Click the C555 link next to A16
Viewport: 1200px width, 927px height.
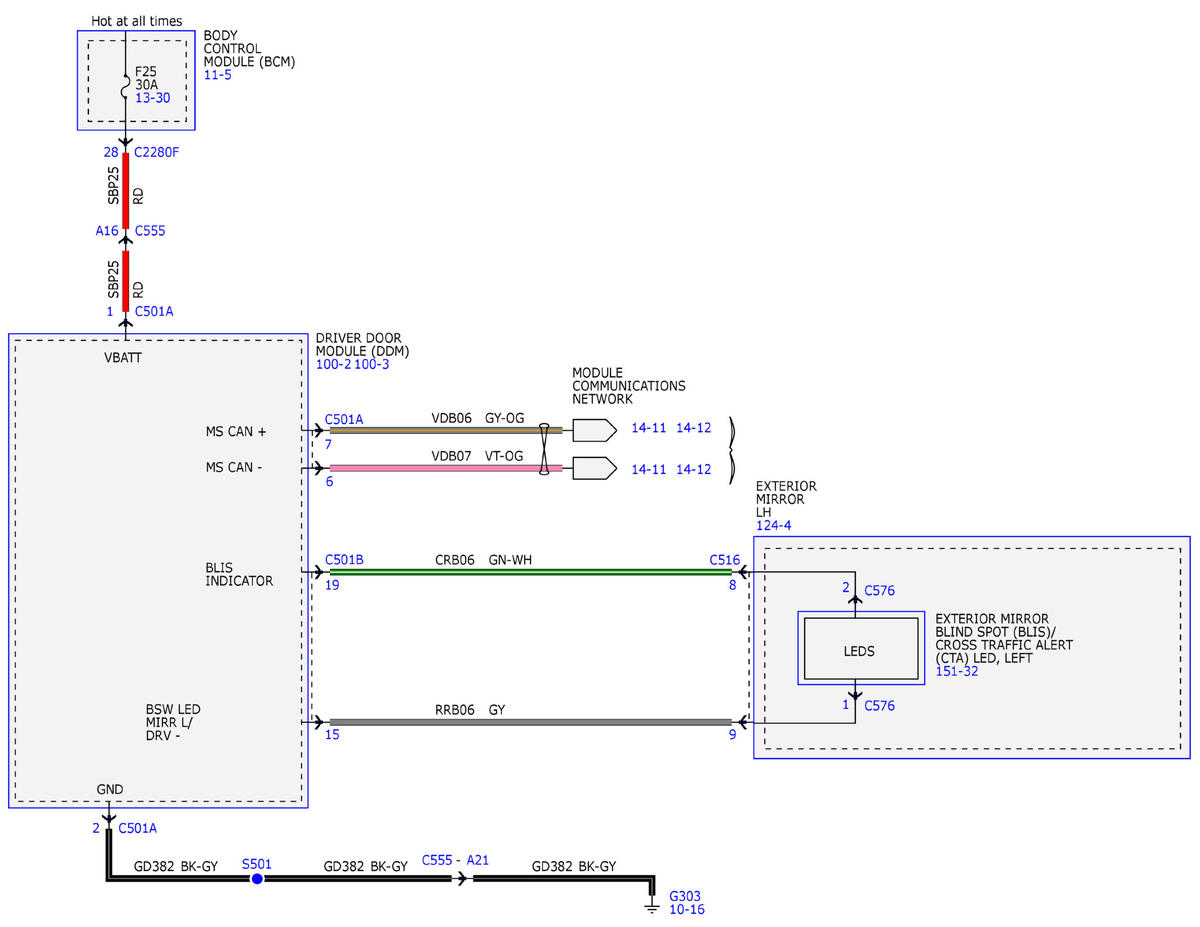(x=150, y=231)
